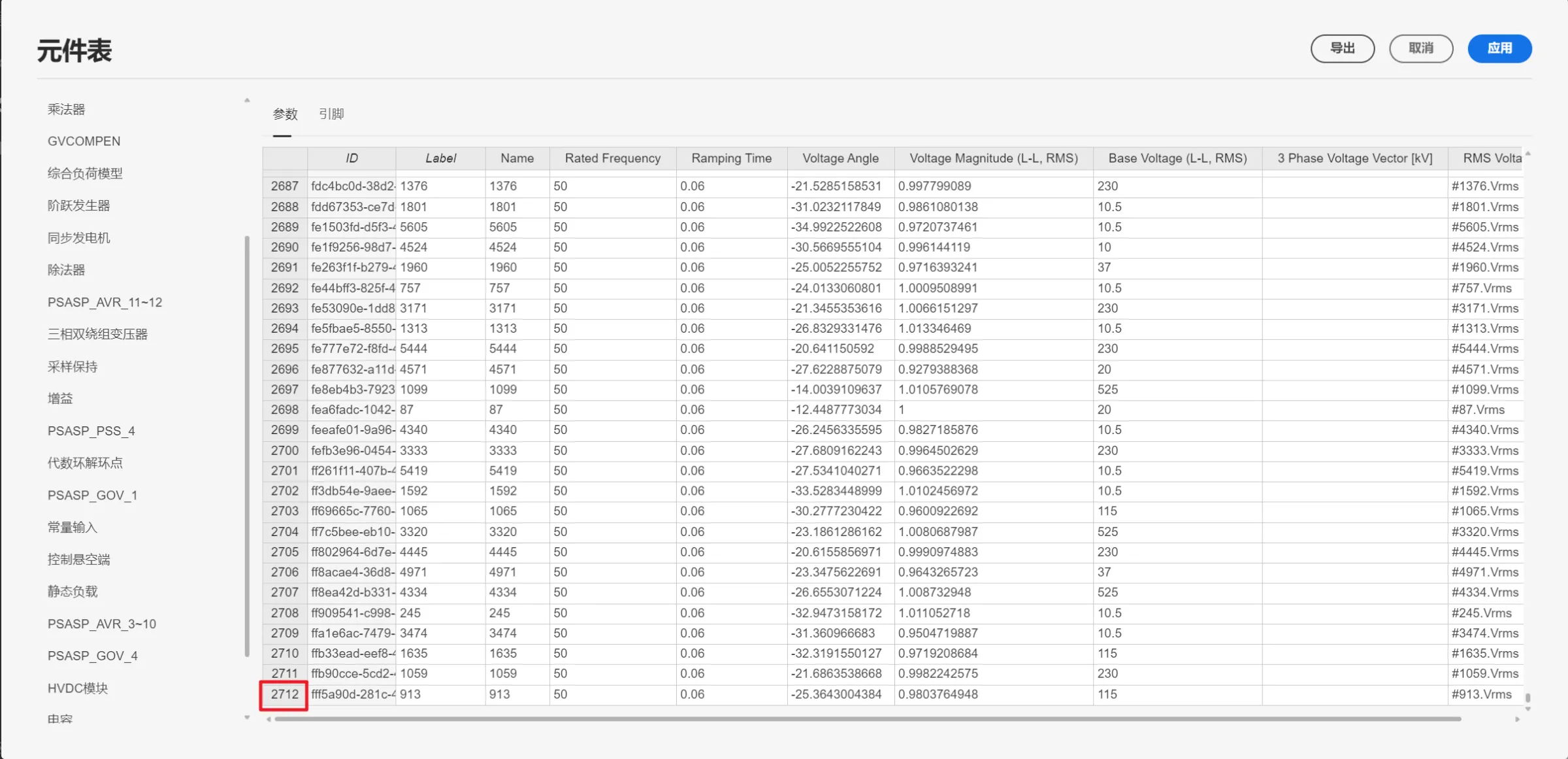Switch to the 参数 tab
Image resolution: width=1568 pixels, height=759 pixels.
click(x=285, y=113)
